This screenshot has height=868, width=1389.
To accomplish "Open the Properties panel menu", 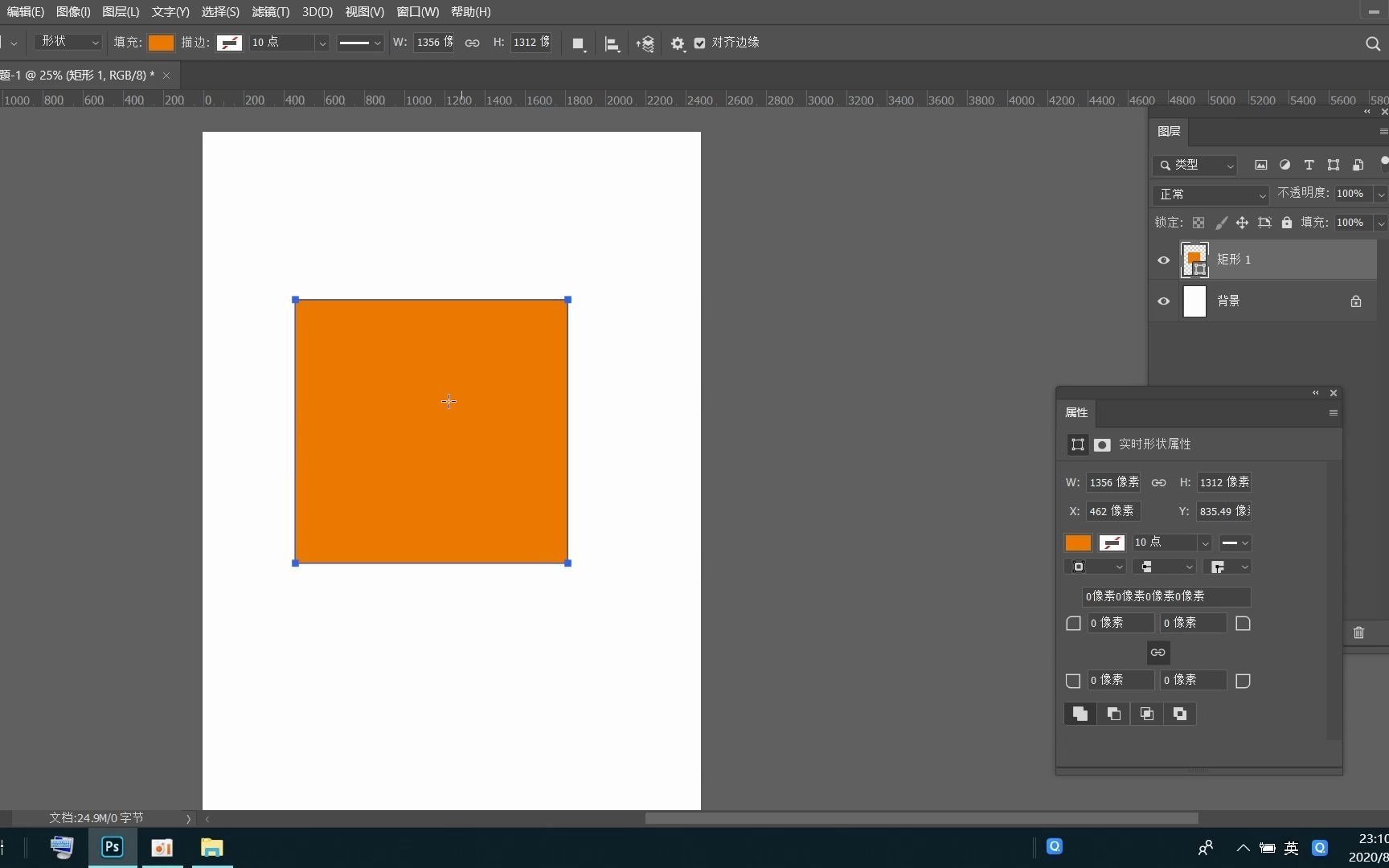I will (x=1333, y=413).
